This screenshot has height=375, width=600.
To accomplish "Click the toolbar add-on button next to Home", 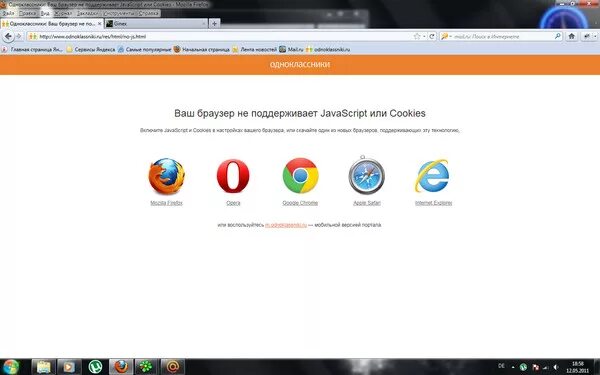I will coord(587,36).
